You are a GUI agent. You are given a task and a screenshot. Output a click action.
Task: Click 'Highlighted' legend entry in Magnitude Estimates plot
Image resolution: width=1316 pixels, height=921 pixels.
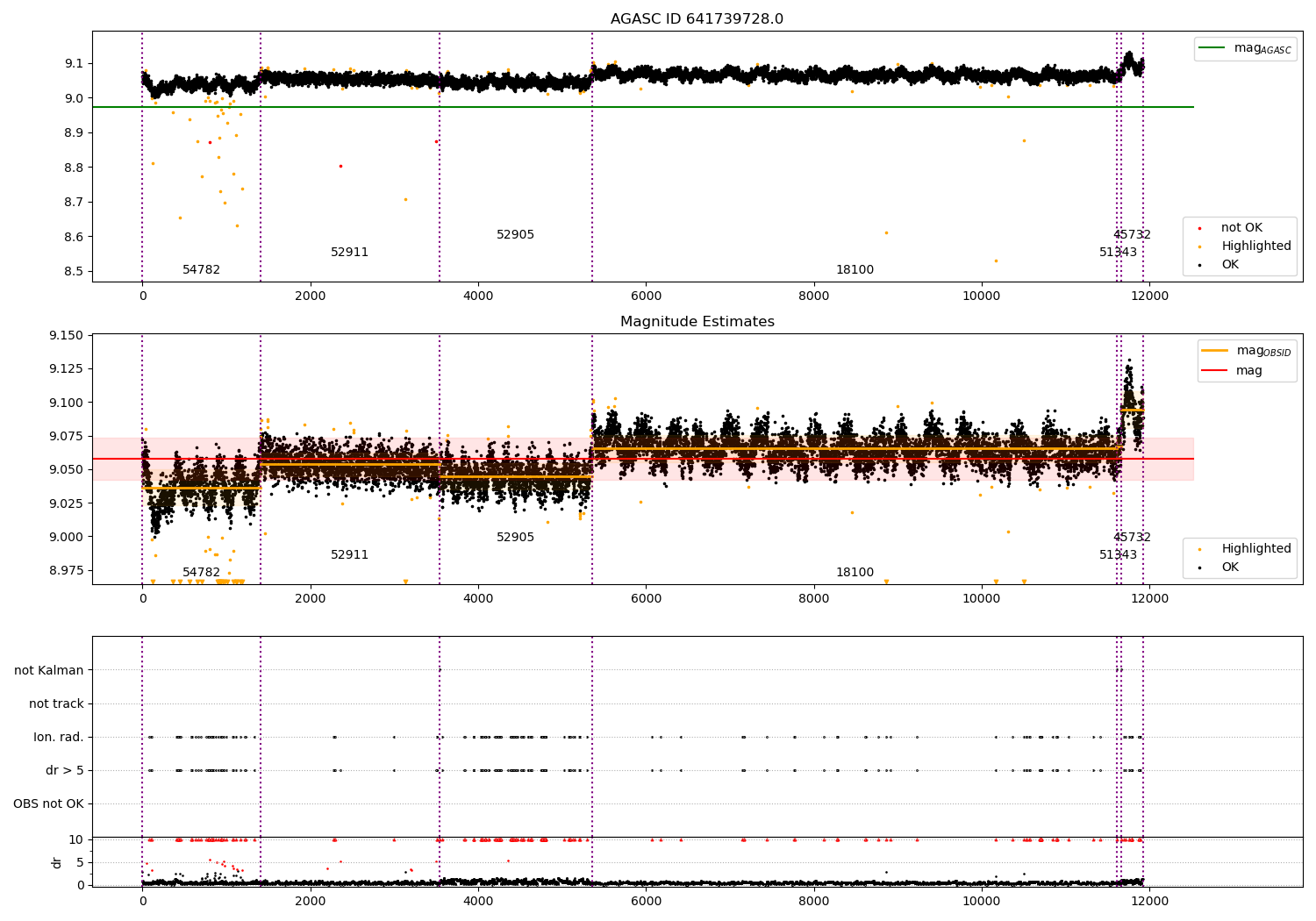(1246, 549)
